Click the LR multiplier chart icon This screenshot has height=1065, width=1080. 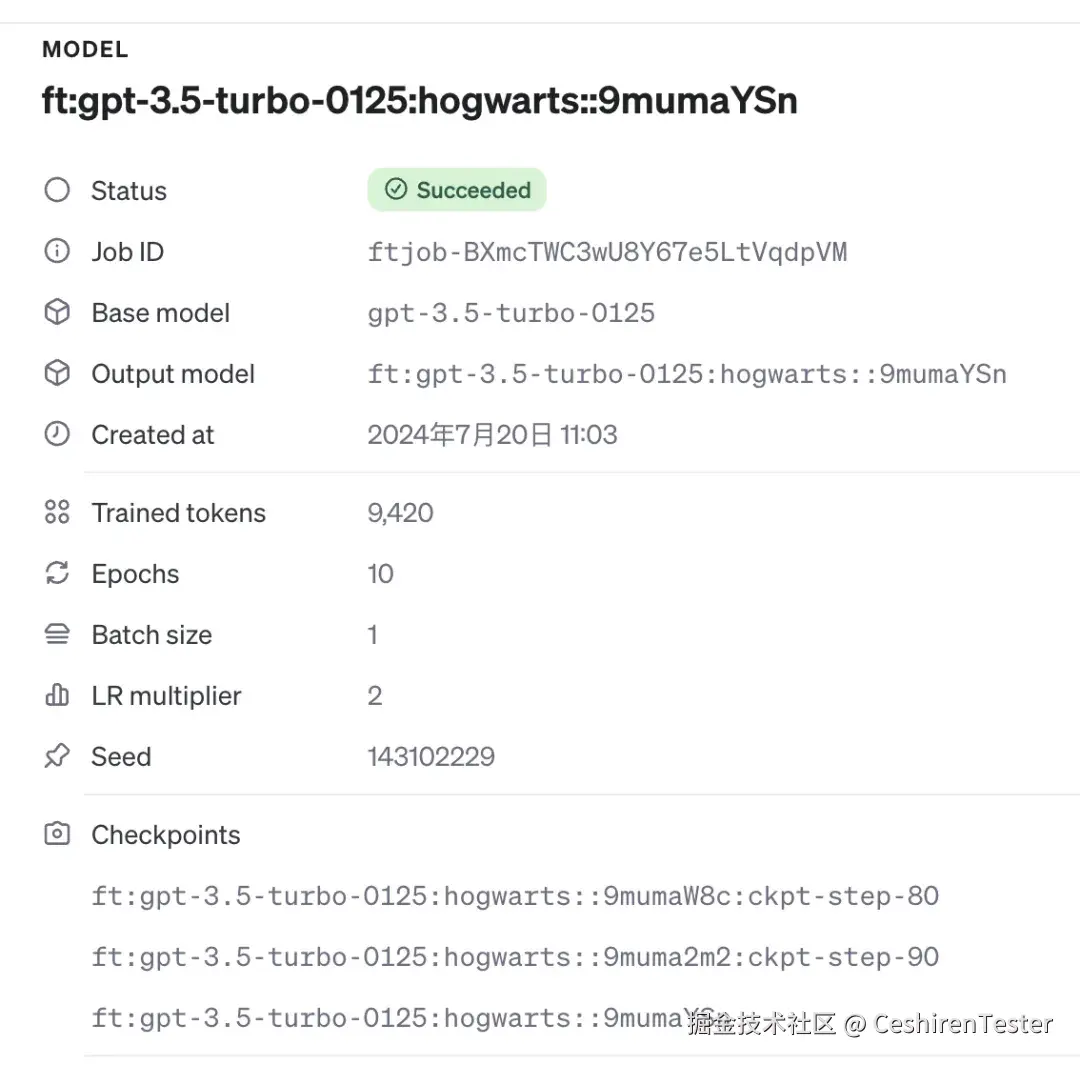(57, 696)
